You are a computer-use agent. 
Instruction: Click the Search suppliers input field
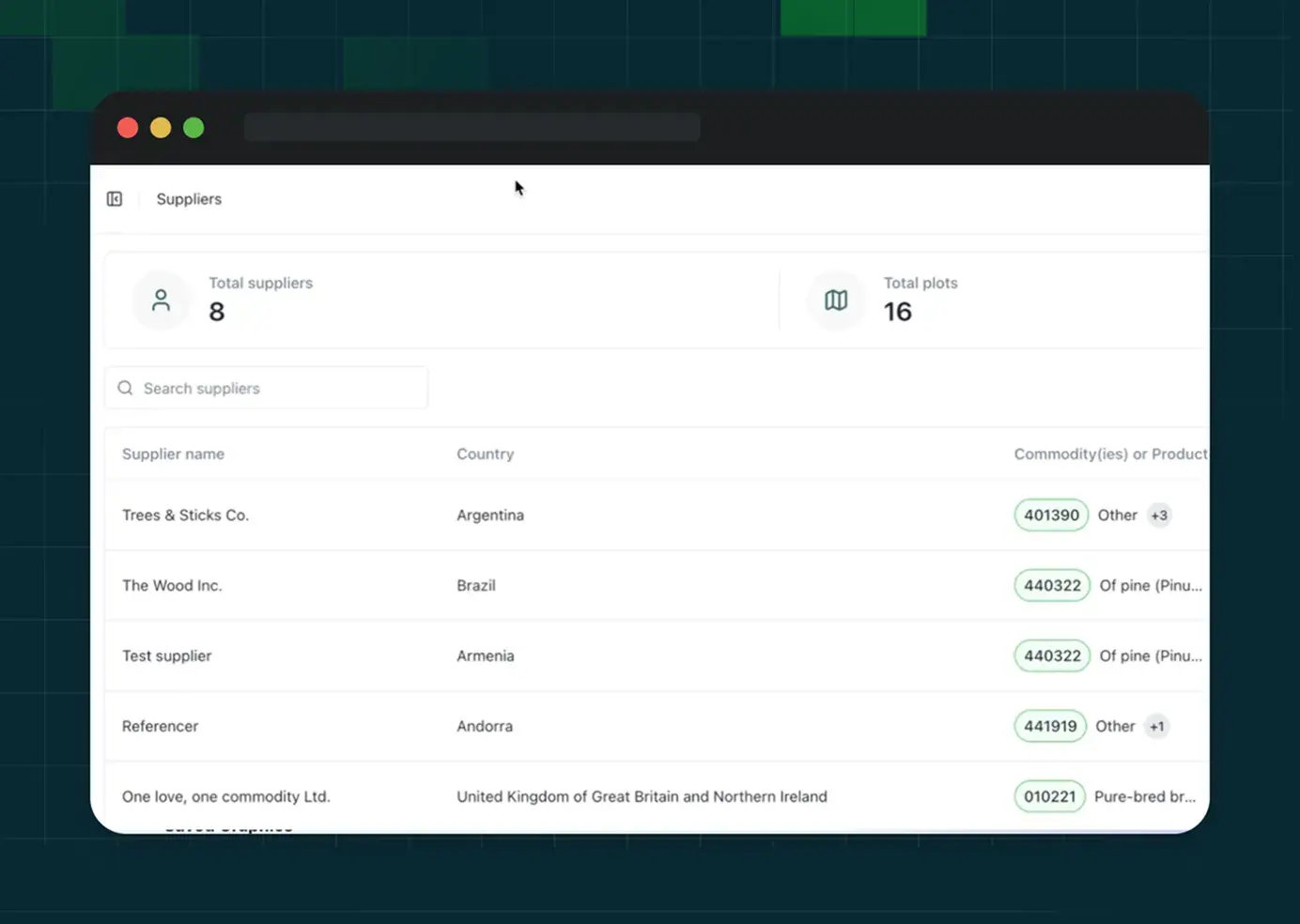[266, 388]
